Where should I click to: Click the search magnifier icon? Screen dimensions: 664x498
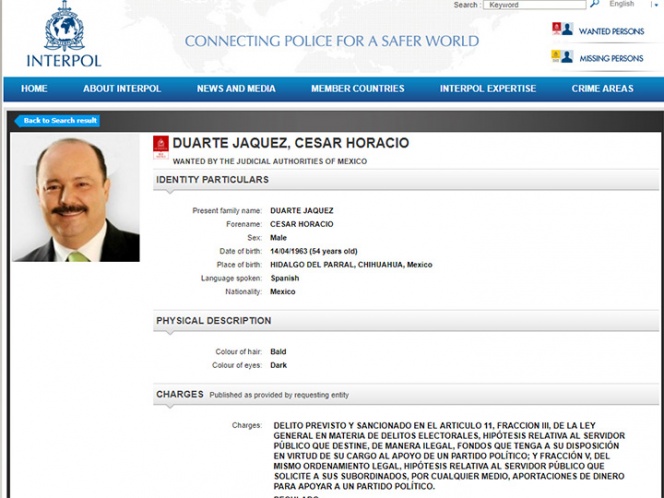(x=594, y=5)
